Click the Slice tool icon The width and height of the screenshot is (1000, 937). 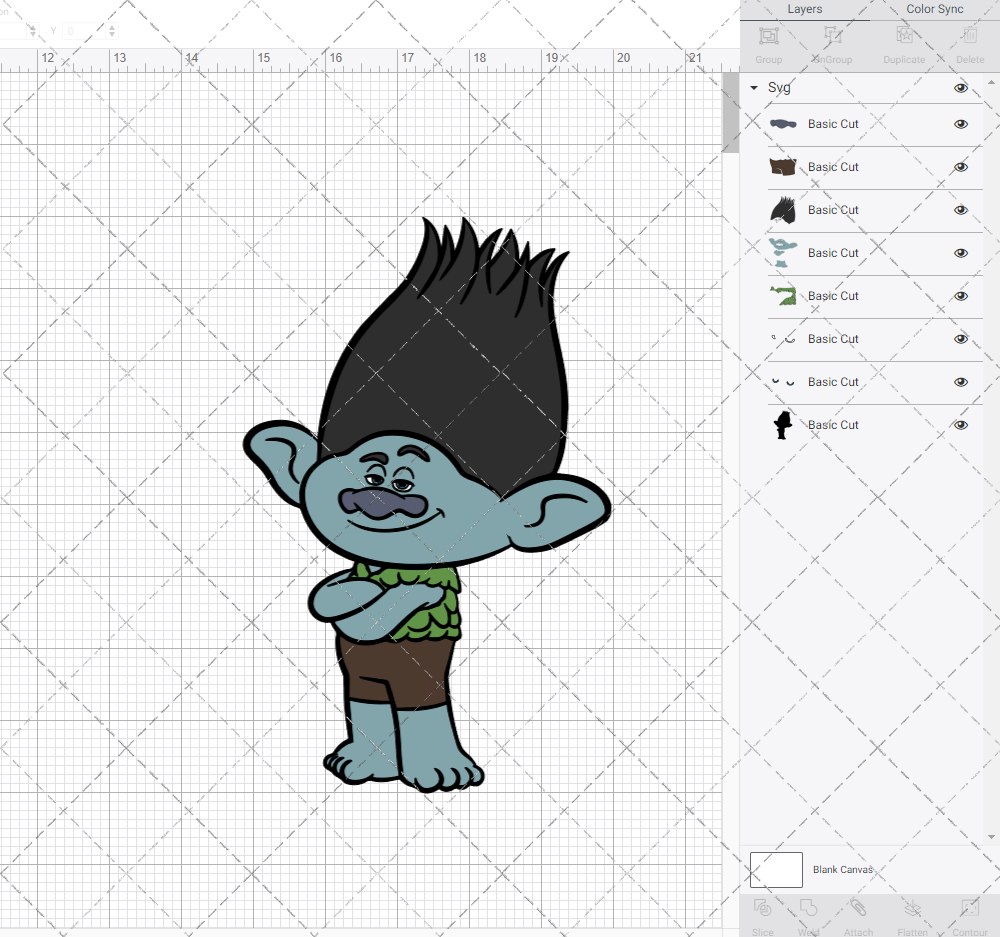[x=762, y=908]
